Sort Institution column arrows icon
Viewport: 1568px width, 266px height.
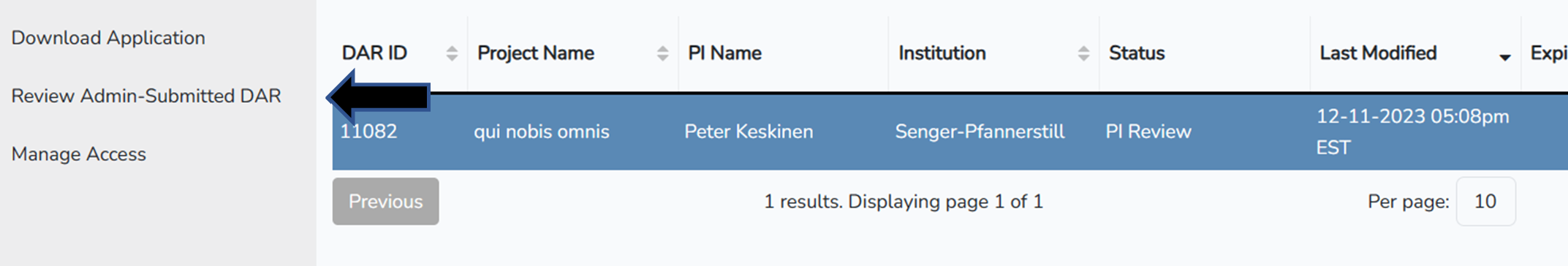click(1083, 53)
